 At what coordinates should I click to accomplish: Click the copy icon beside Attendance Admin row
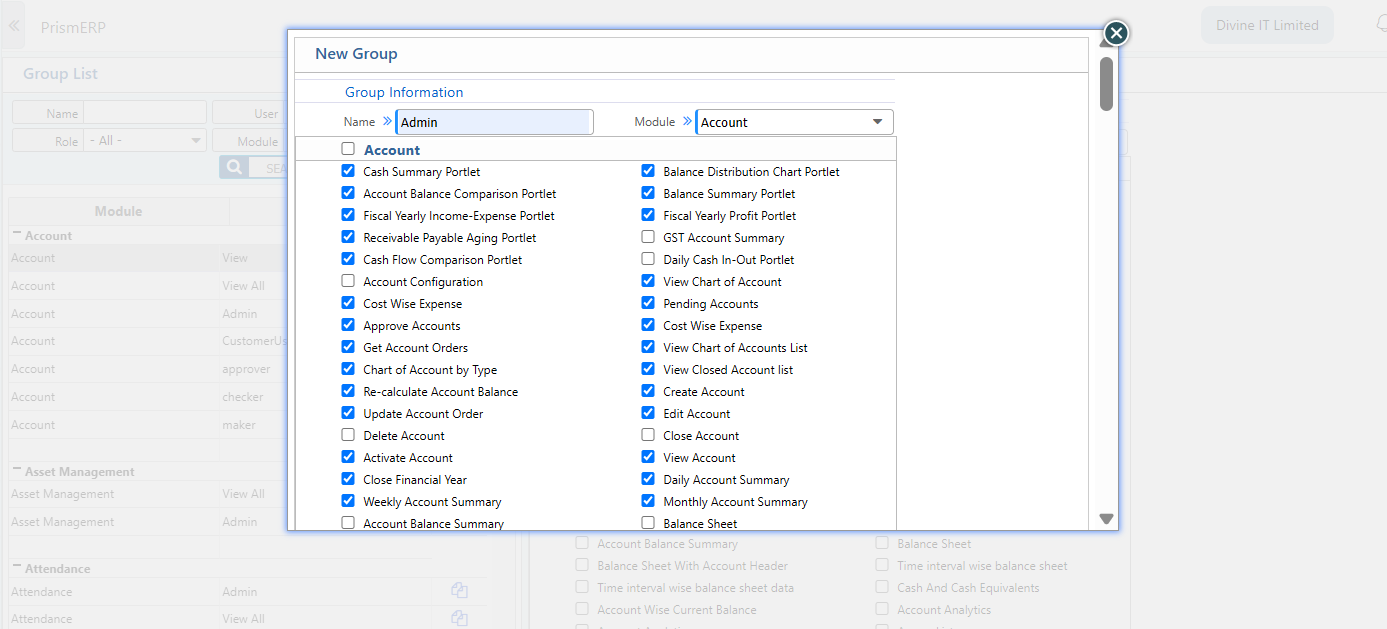pyautogui.click(x=459, y=590)
